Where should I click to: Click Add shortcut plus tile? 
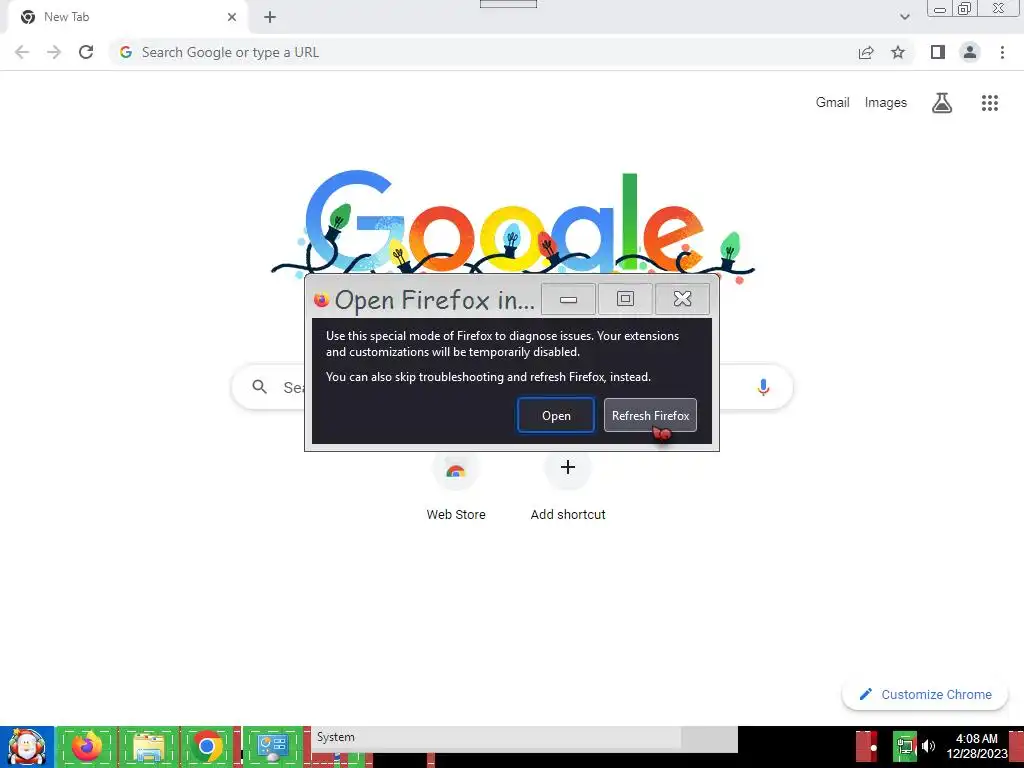click(568, 486)
